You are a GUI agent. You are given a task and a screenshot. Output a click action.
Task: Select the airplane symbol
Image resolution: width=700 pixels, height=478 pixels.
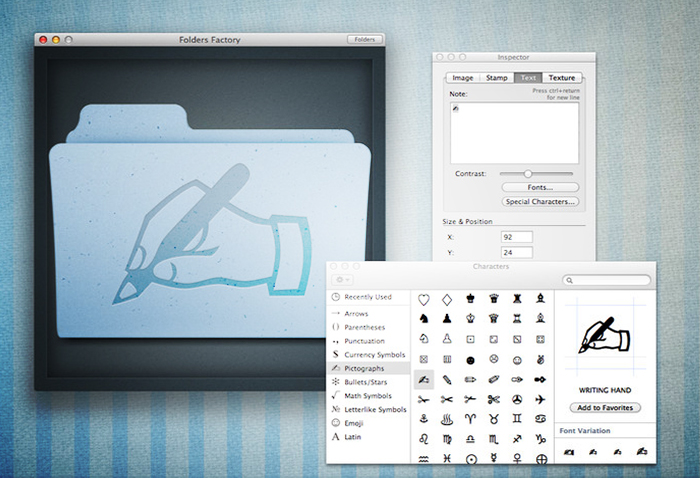point(540,399)
